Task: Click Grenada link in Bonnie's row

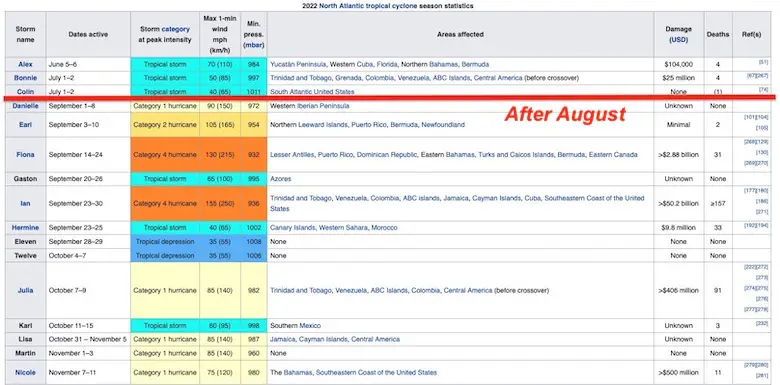Action: click(x=348, y=78)
